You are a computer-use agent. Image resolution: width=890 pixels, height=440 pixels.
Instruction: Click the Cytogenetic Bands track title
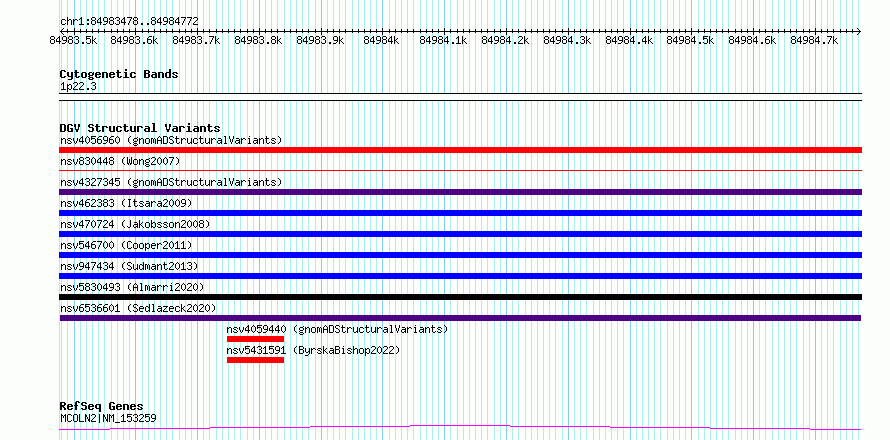pos(119,74)
